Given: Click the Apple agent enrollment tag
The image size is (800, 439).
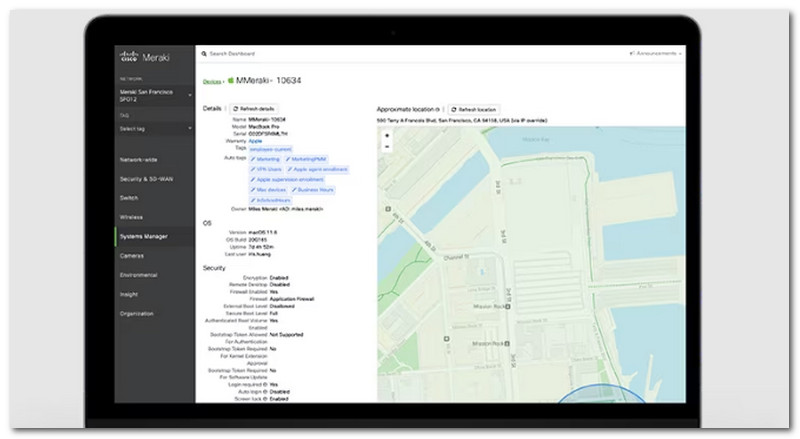Looking at the screenshot, I should (x=317, y=169).
